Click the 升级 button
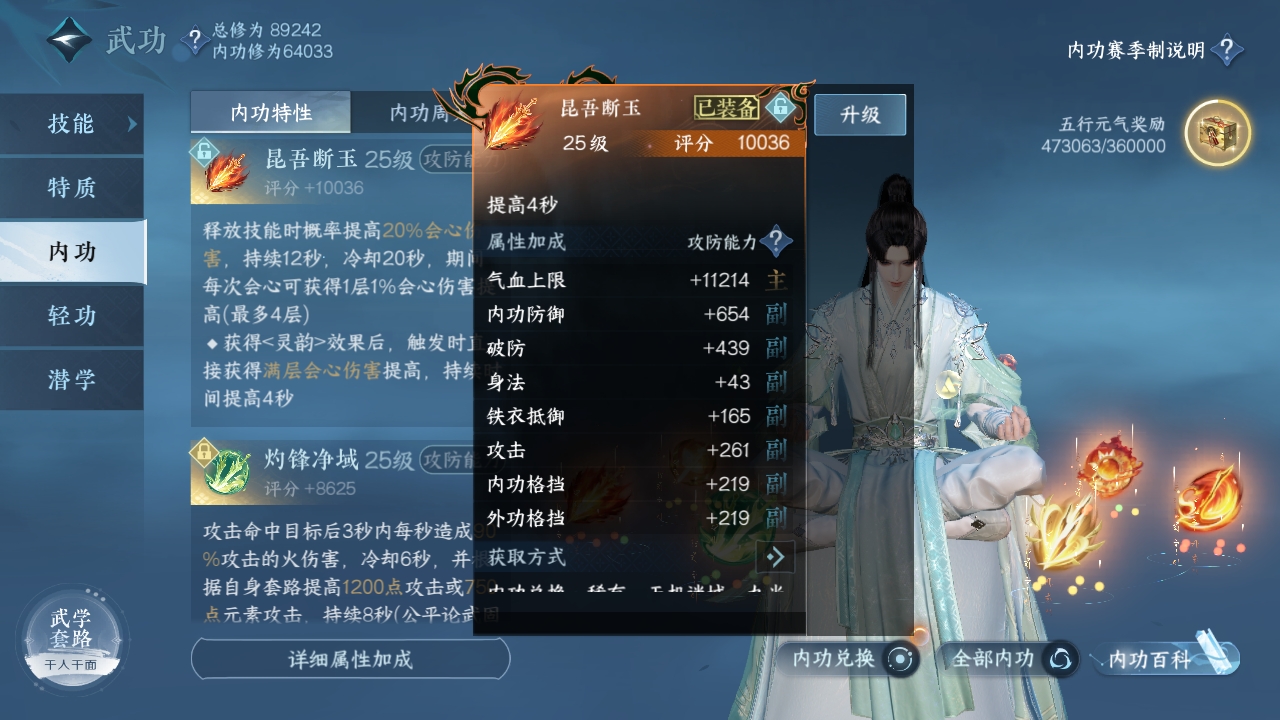Image resolution: width=1280 pixels, height=720 pixels. click(x=860, y=115)
